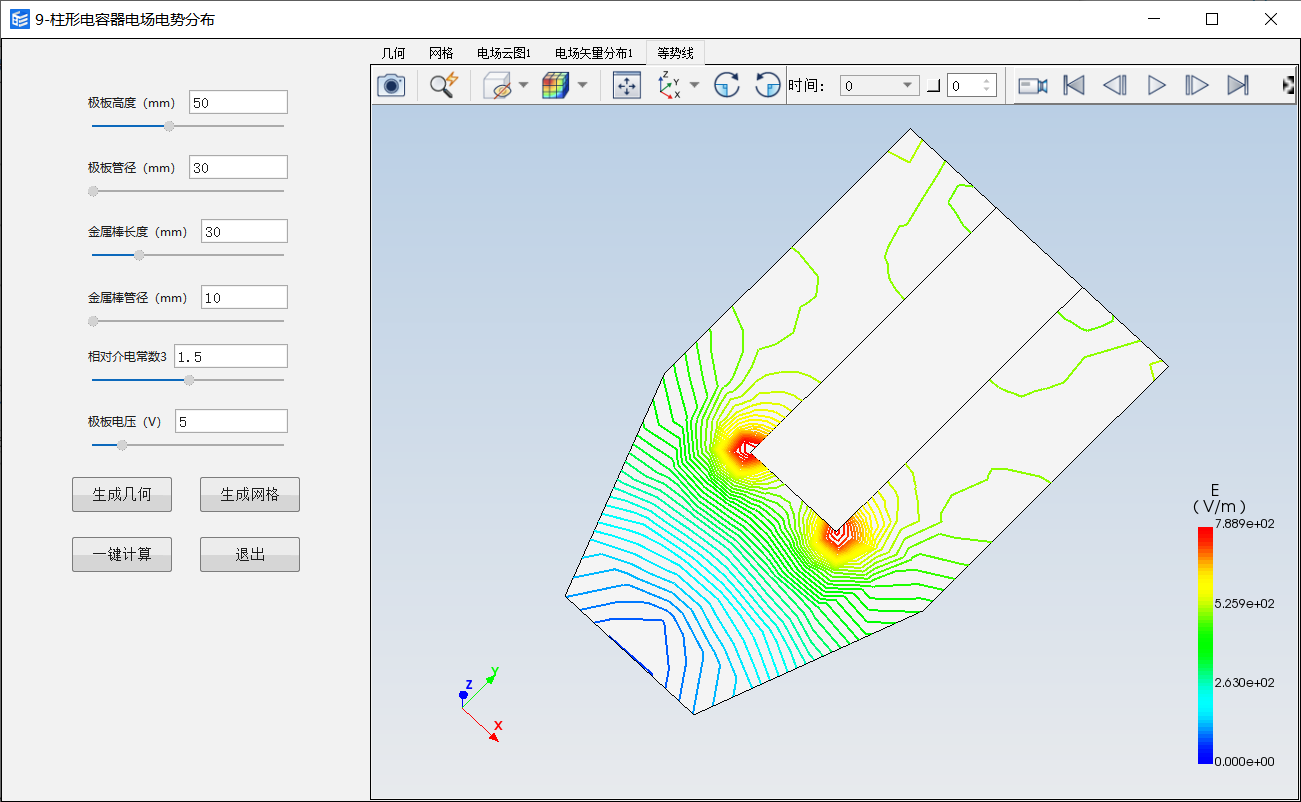Click the magnifier with lightning zoom tool
Screen dimensions: 1301x802
coord(443,85)
